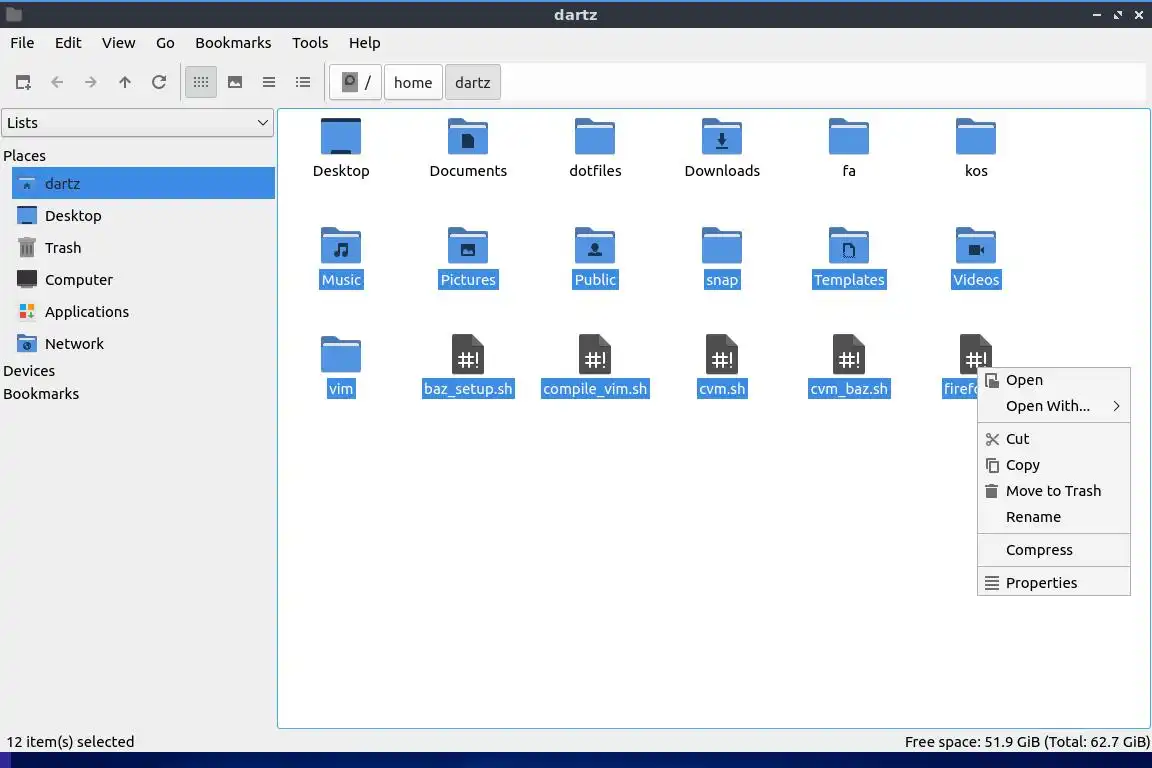This screenshot has width=1152, height=768.
Task: Switch to compact view mode
Action: tap(269, 82)
